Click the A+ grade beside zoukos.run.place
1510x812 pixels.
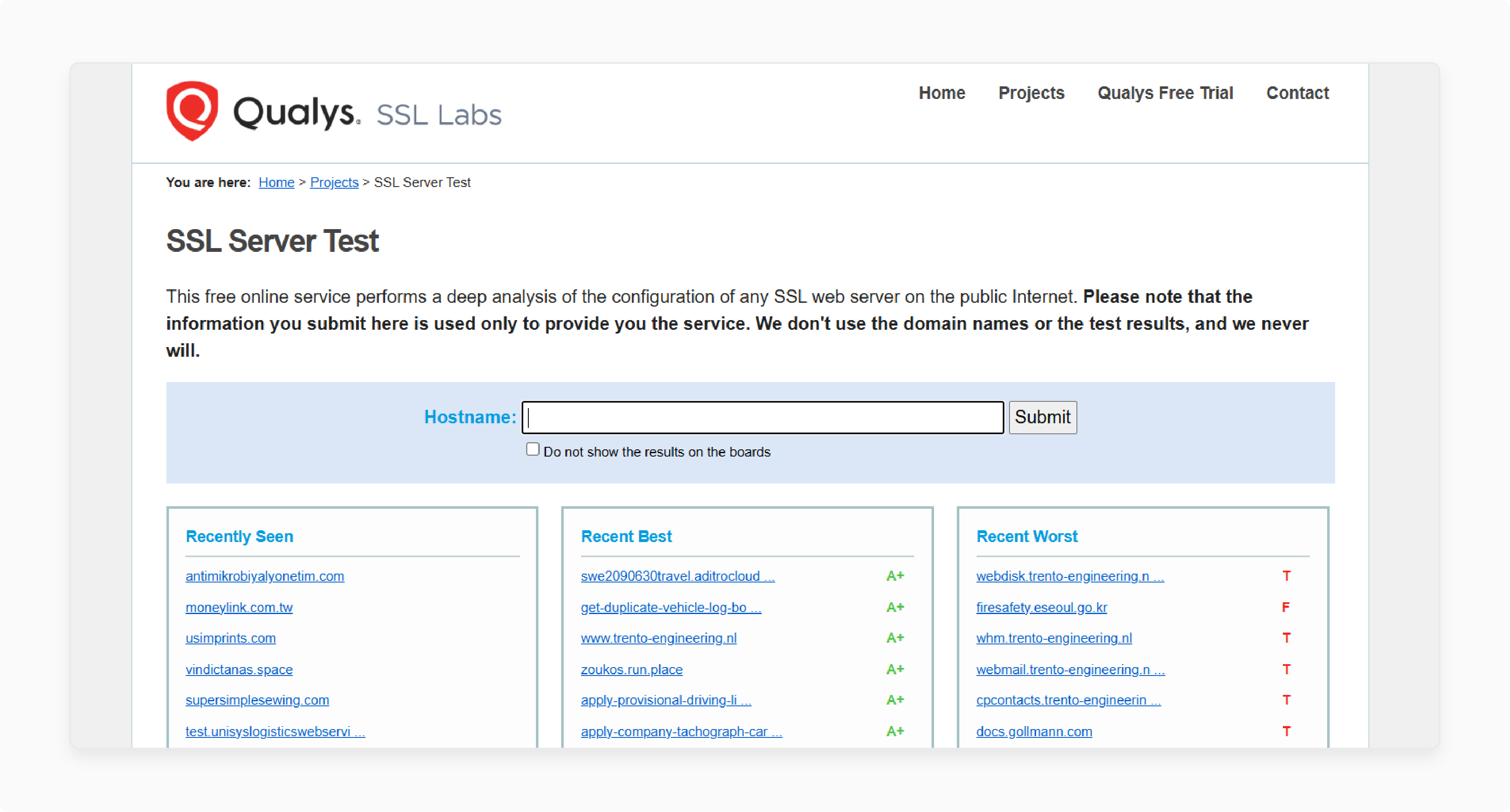coord(894,669)
